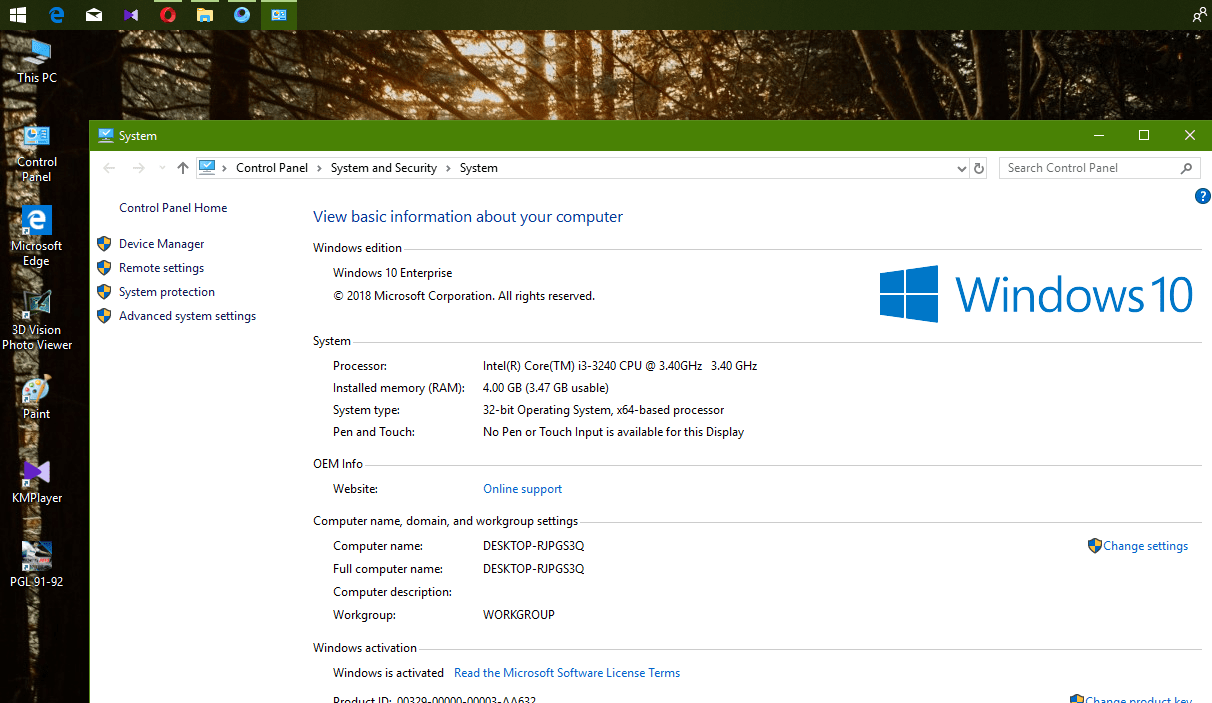The image size is (1212, 703).
Task: Select the This PC desktop icon
Action: 37,61
